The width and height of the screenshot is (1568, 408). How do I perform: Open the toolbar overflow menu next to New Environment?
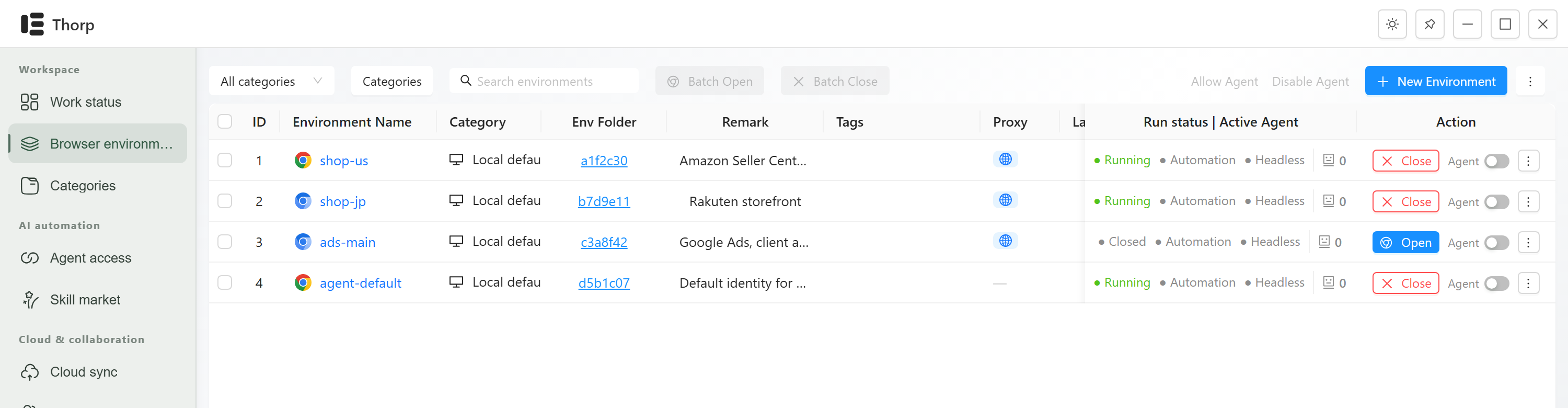click(1530, 81)
